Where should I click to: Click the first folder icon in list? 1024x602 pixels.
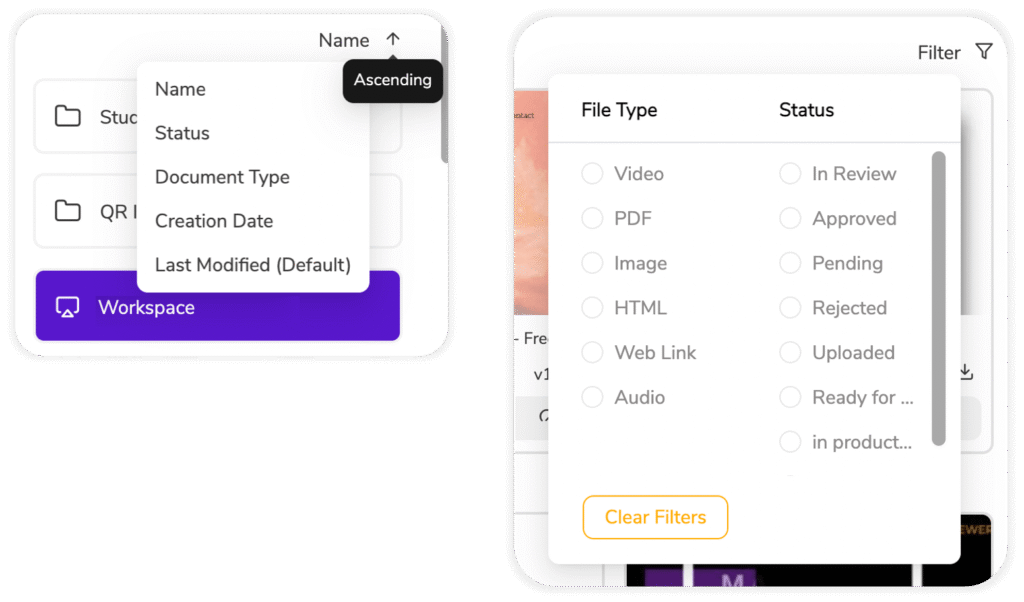tap(67, 117)
